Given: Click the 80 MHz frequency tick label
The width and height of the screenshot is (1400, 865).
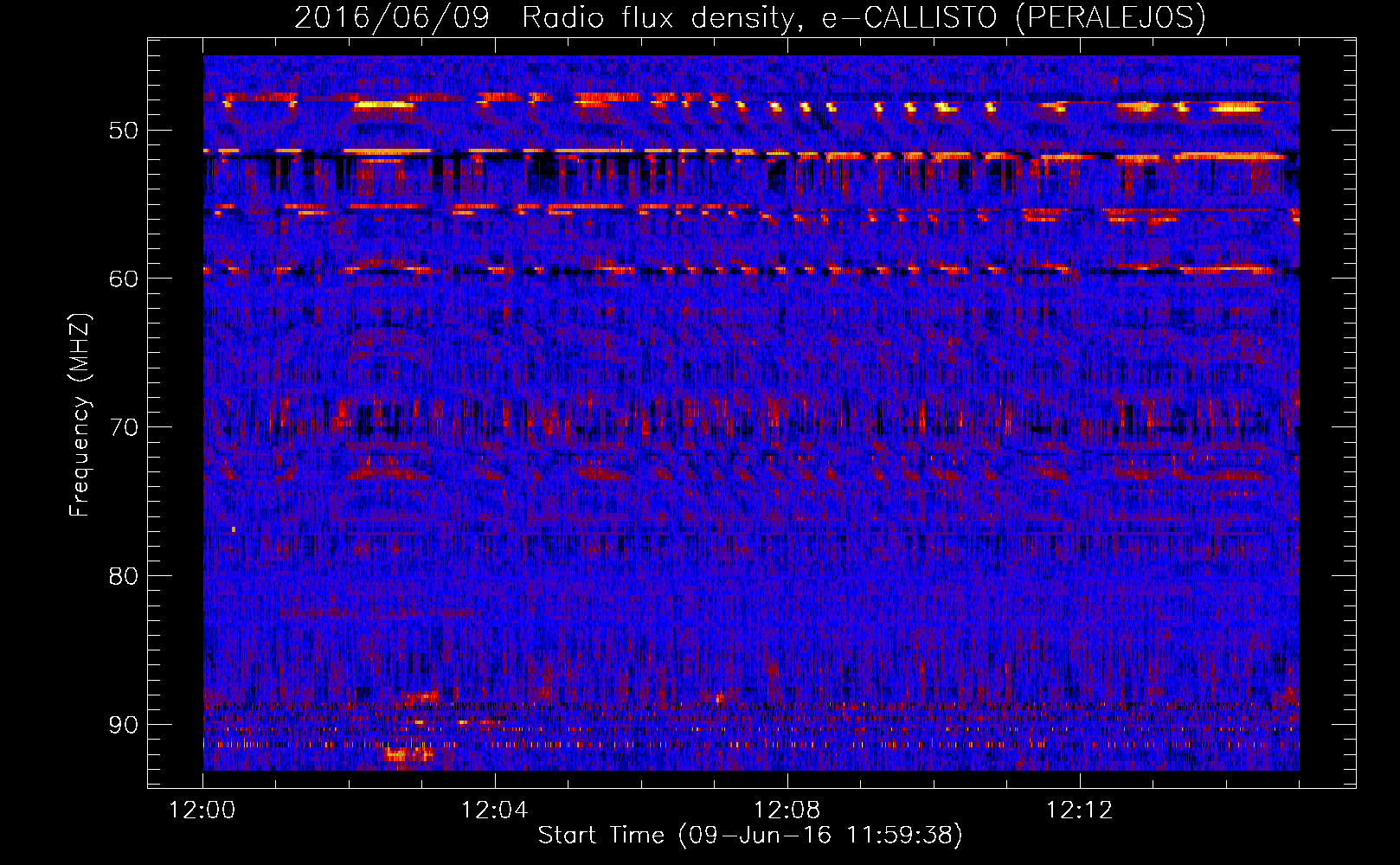Looking at the screenshot, I should [123, 576].
